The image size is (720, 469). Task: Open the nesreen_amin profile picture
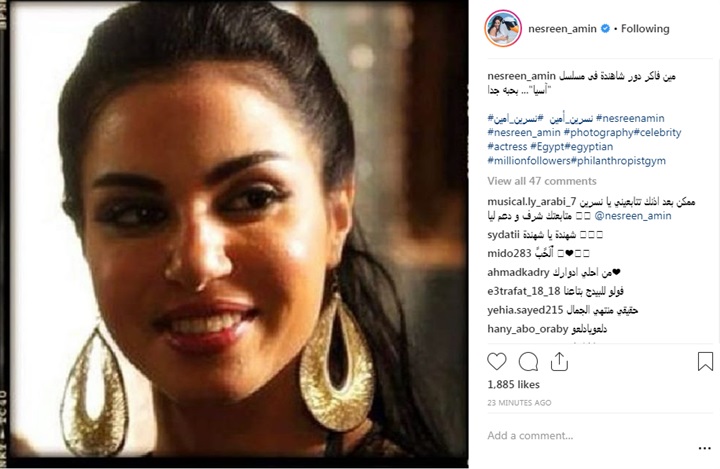(503, 28)
